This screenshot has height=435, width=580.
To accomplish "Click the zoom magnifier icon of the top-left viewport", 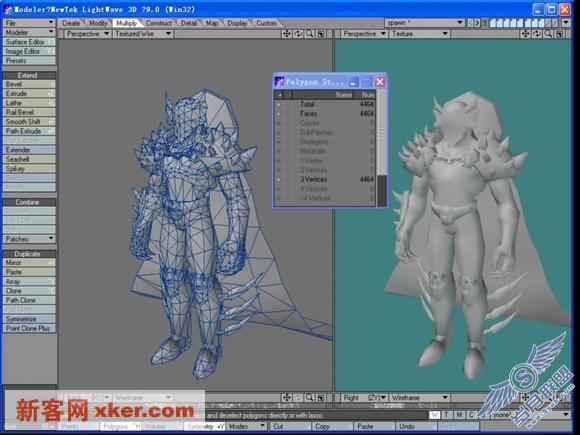I will coord(310,34).
